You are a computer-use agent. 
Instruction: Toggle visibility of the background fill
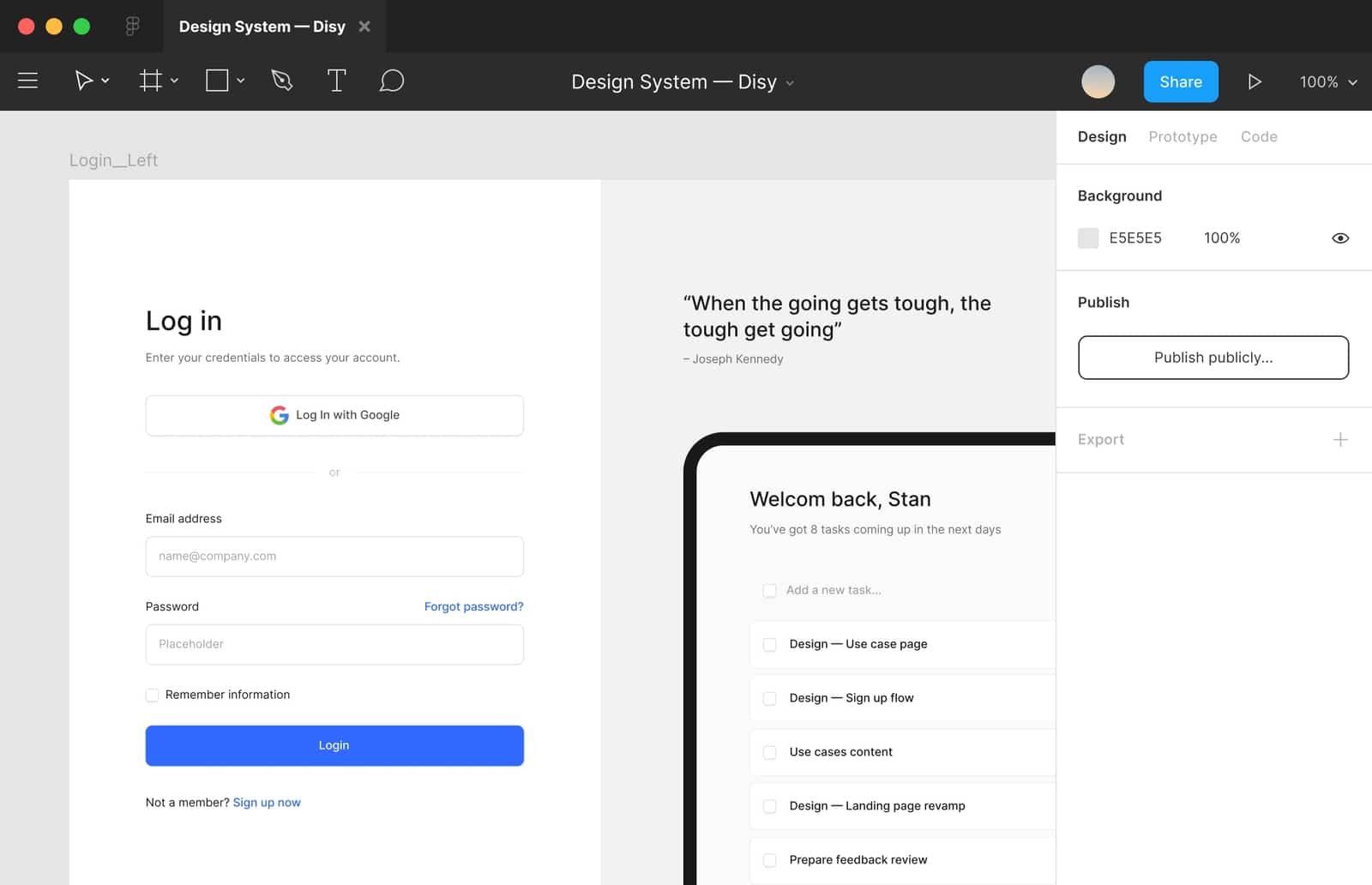click(x=1342, y=238)
